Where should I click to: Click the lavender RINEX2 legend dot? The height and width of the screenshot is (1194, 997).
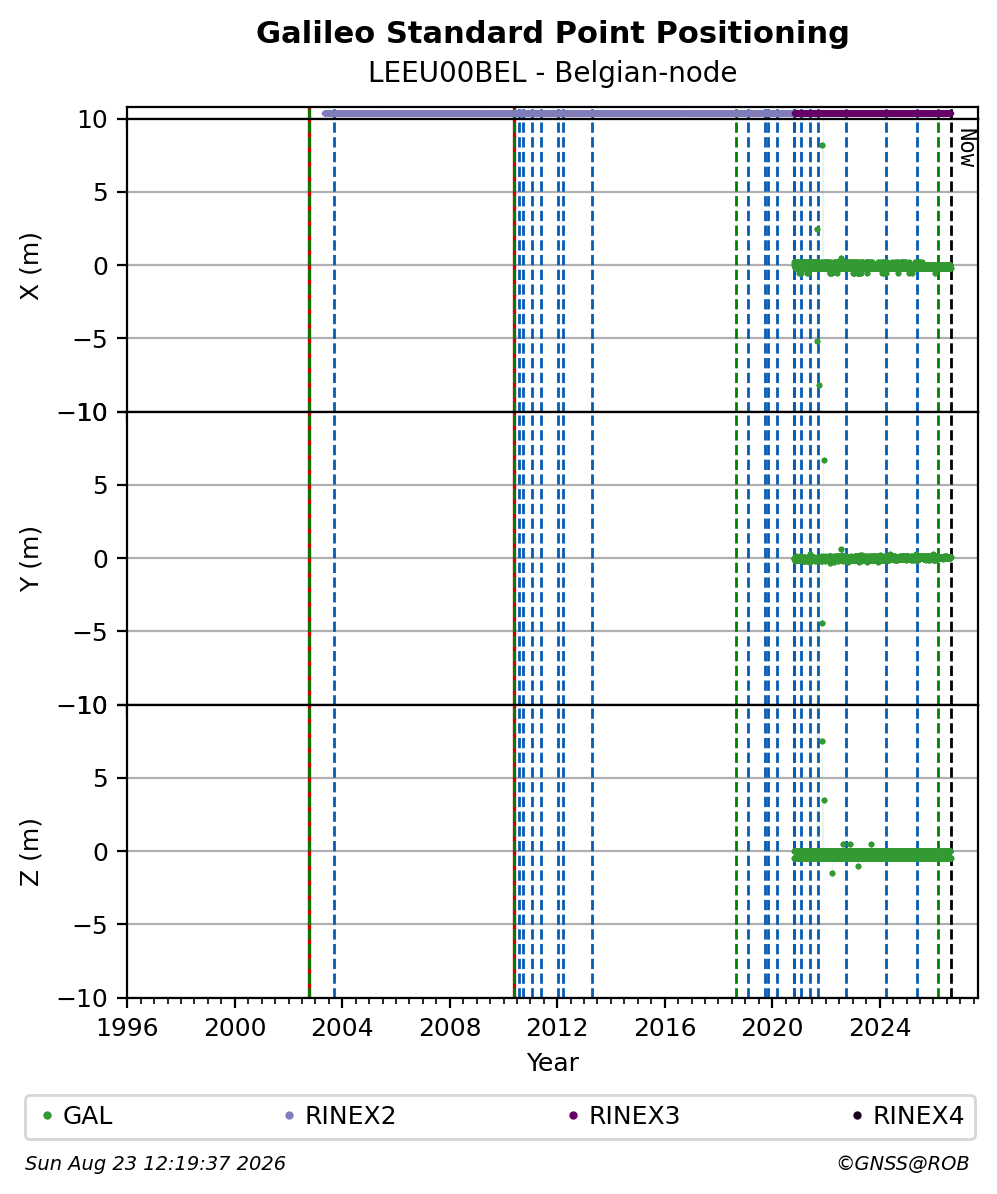click(x=289, y=1116)
